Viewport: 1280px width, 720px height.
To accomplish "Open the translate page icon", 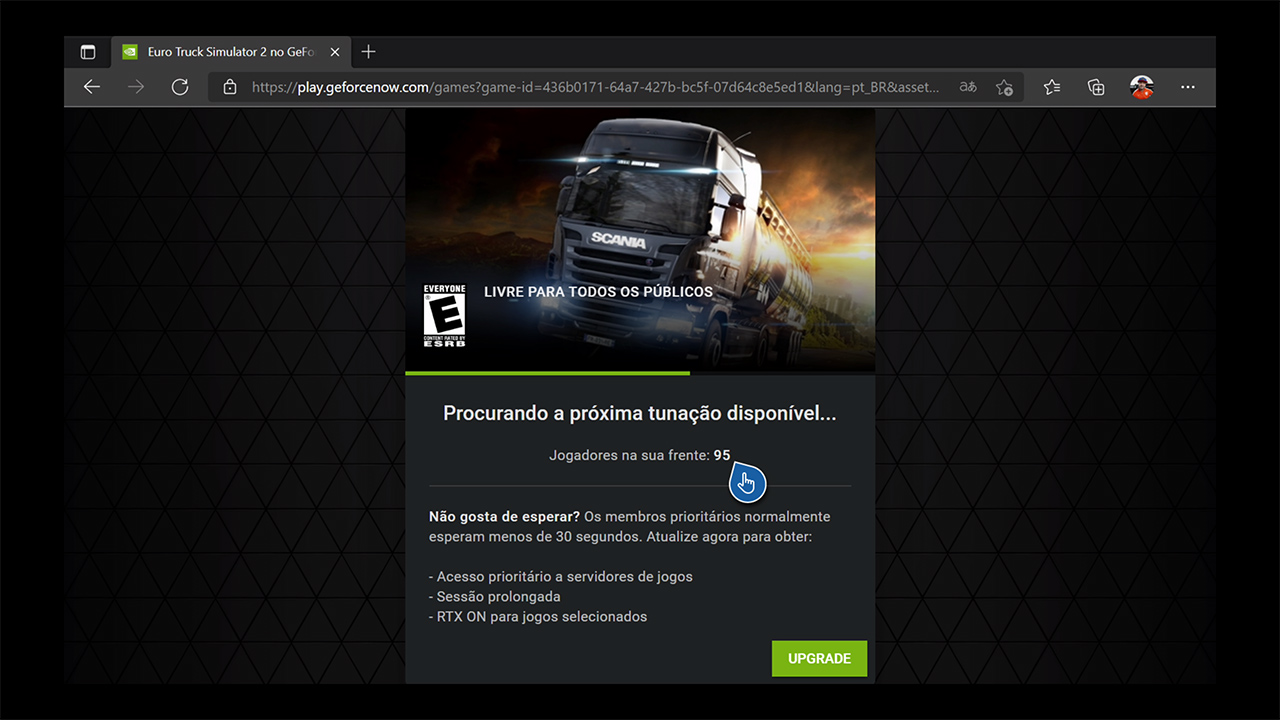I will [967, 87].
